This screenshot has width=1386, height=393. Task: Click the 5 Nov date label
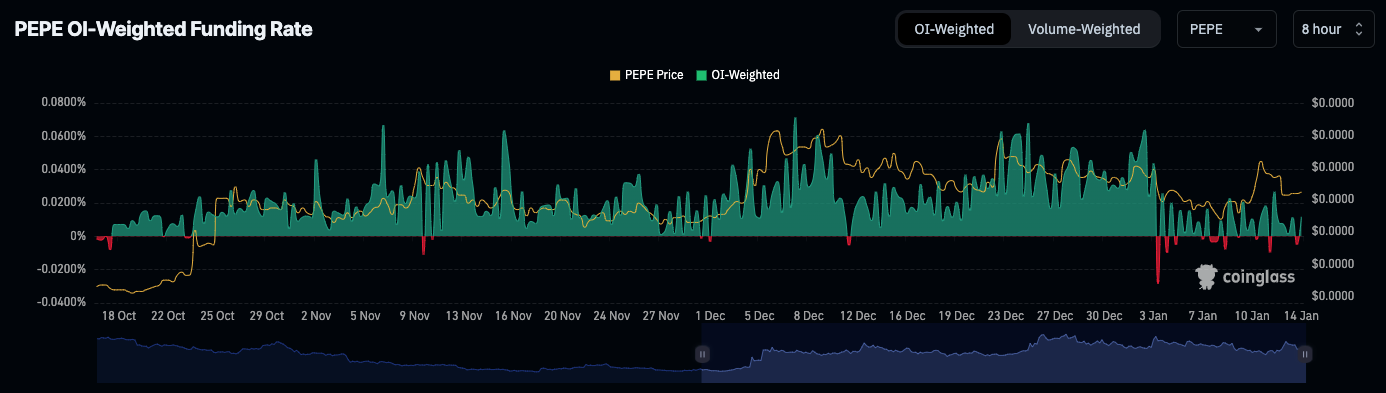tap(365, 316)
